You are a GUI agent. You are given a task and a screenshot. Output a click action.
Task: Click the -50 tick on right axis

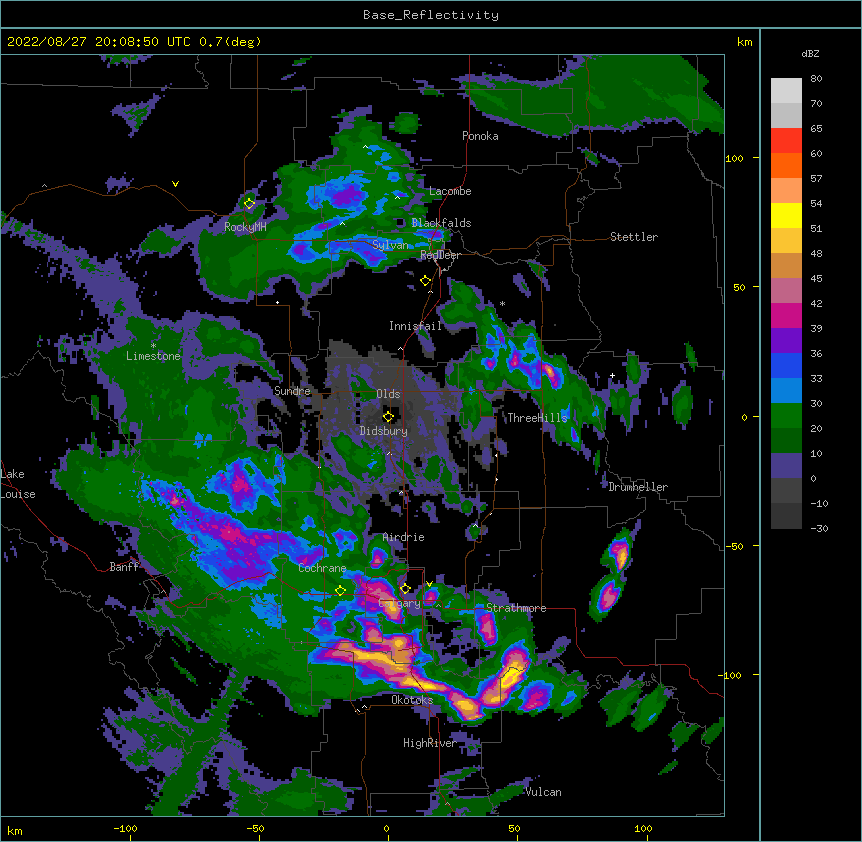tap(734, 546)
